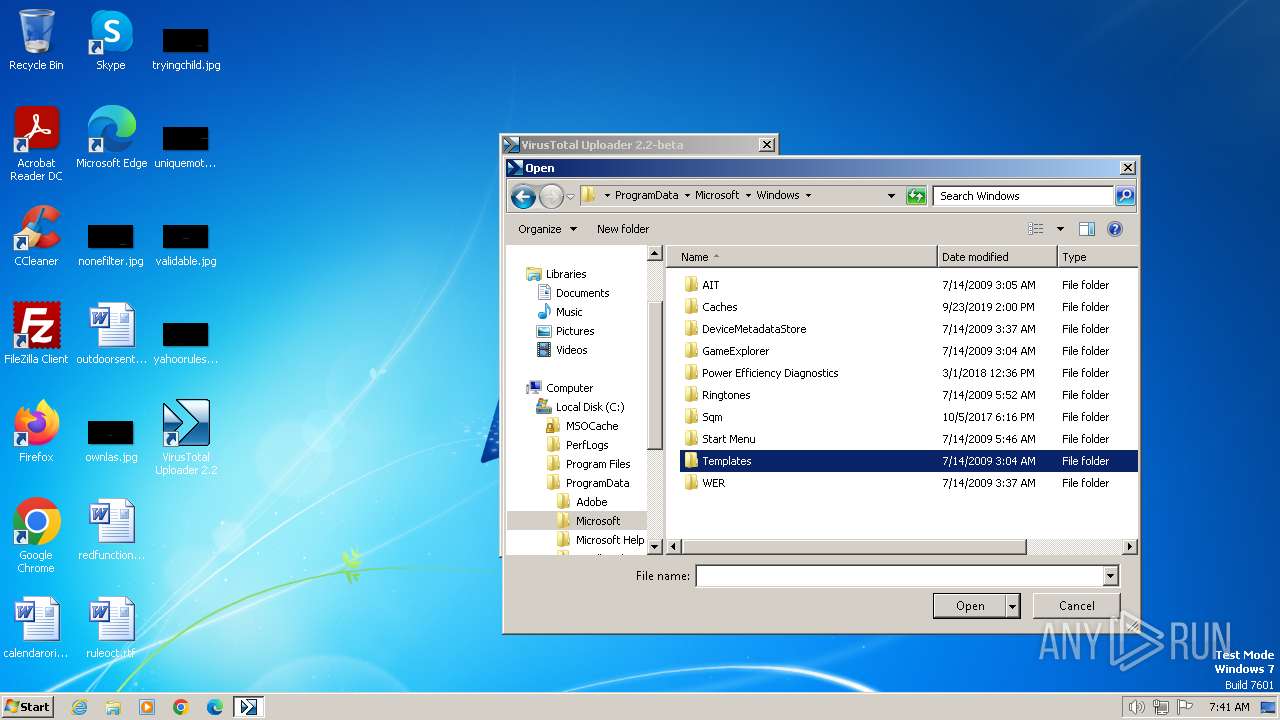Select nonefilter.jpg desktop file
The width and height of the screenshot is (1280, 720).
tap(111, 244)
